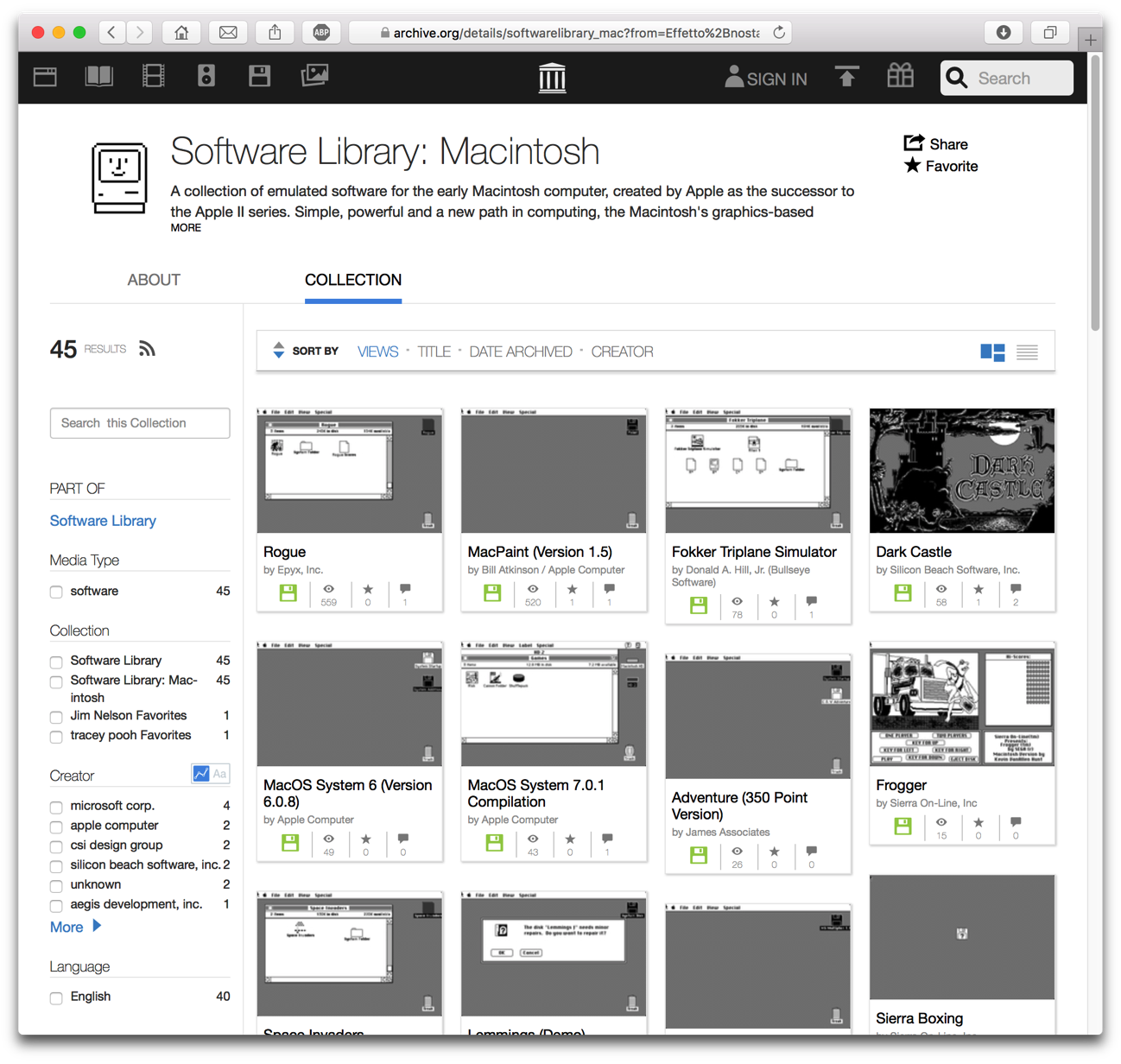Click the upload arrow icon in header

pyautogui.click(x=846, y=77)
